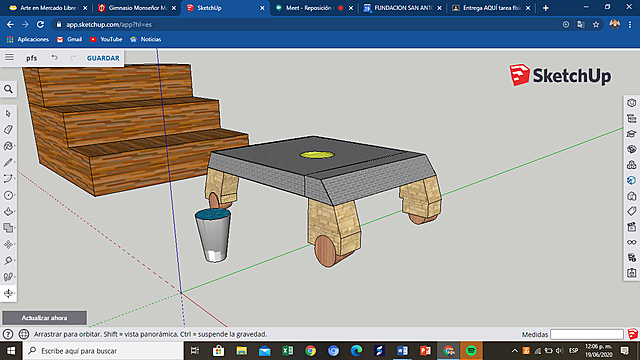Open the Noticias bookmark
640x360 pixels.
click(146, 39)
